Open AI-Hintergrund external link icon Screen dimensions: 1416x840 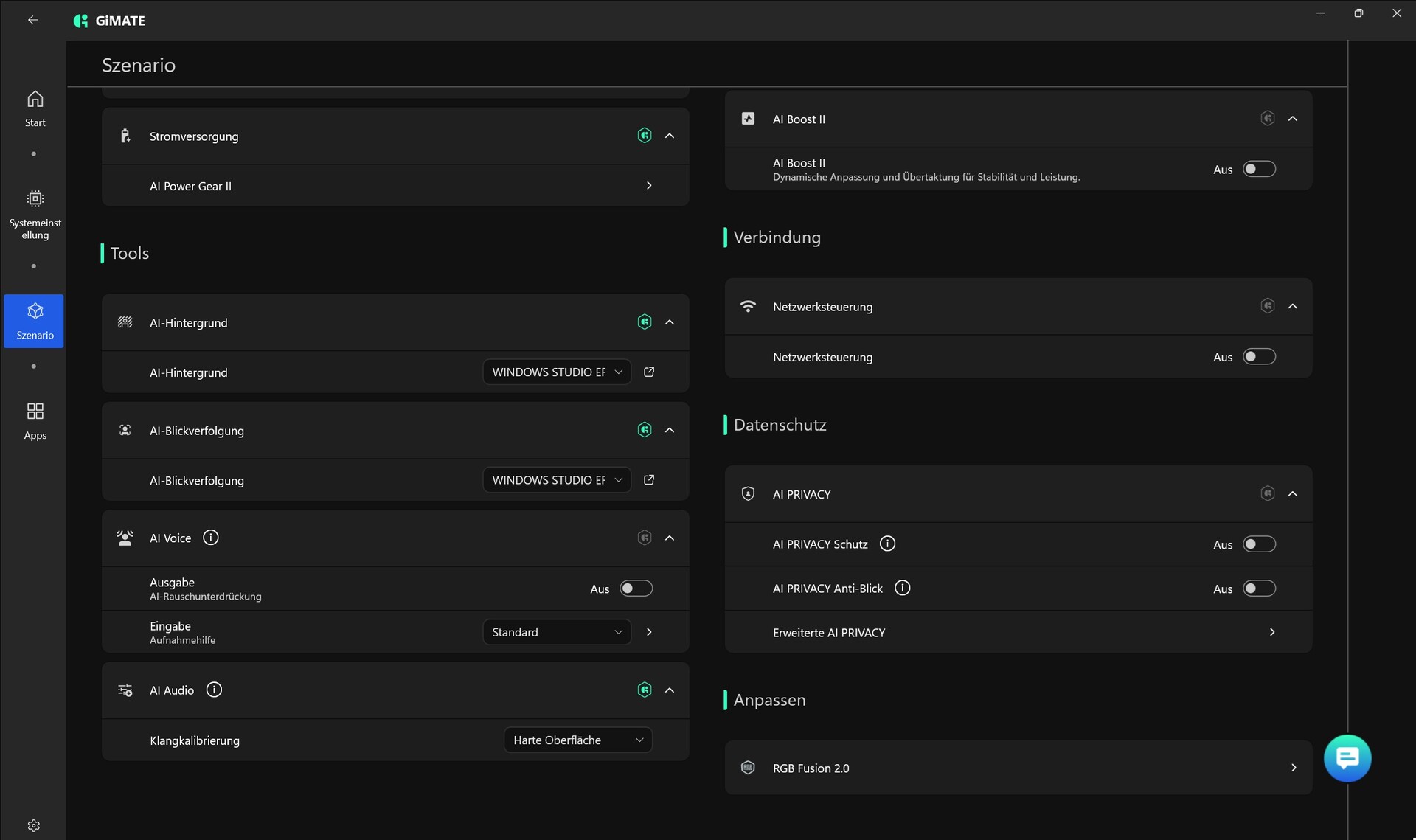[649, 372]
